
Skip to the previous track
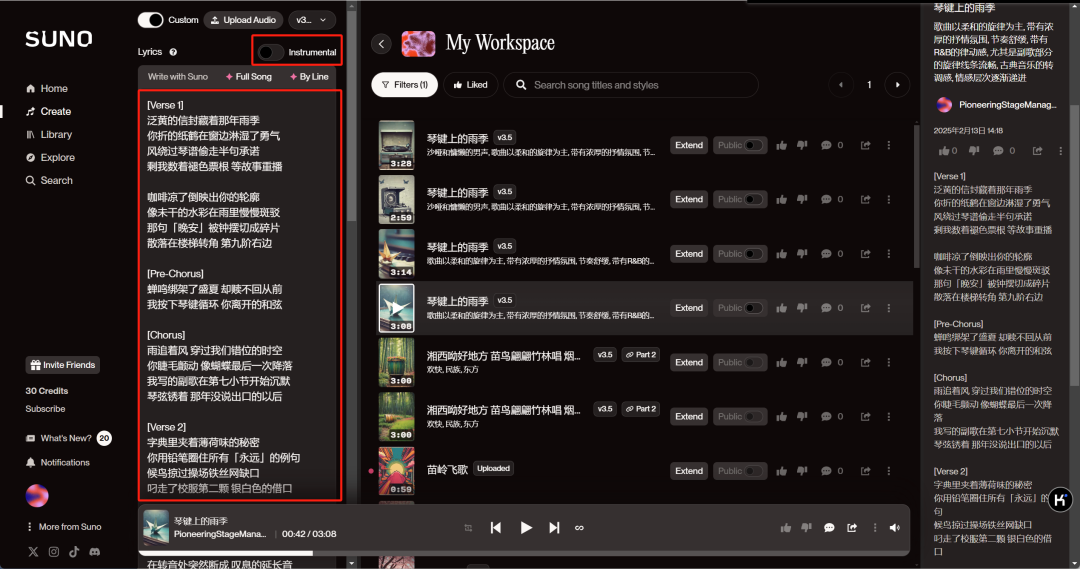tap(495, 528)
